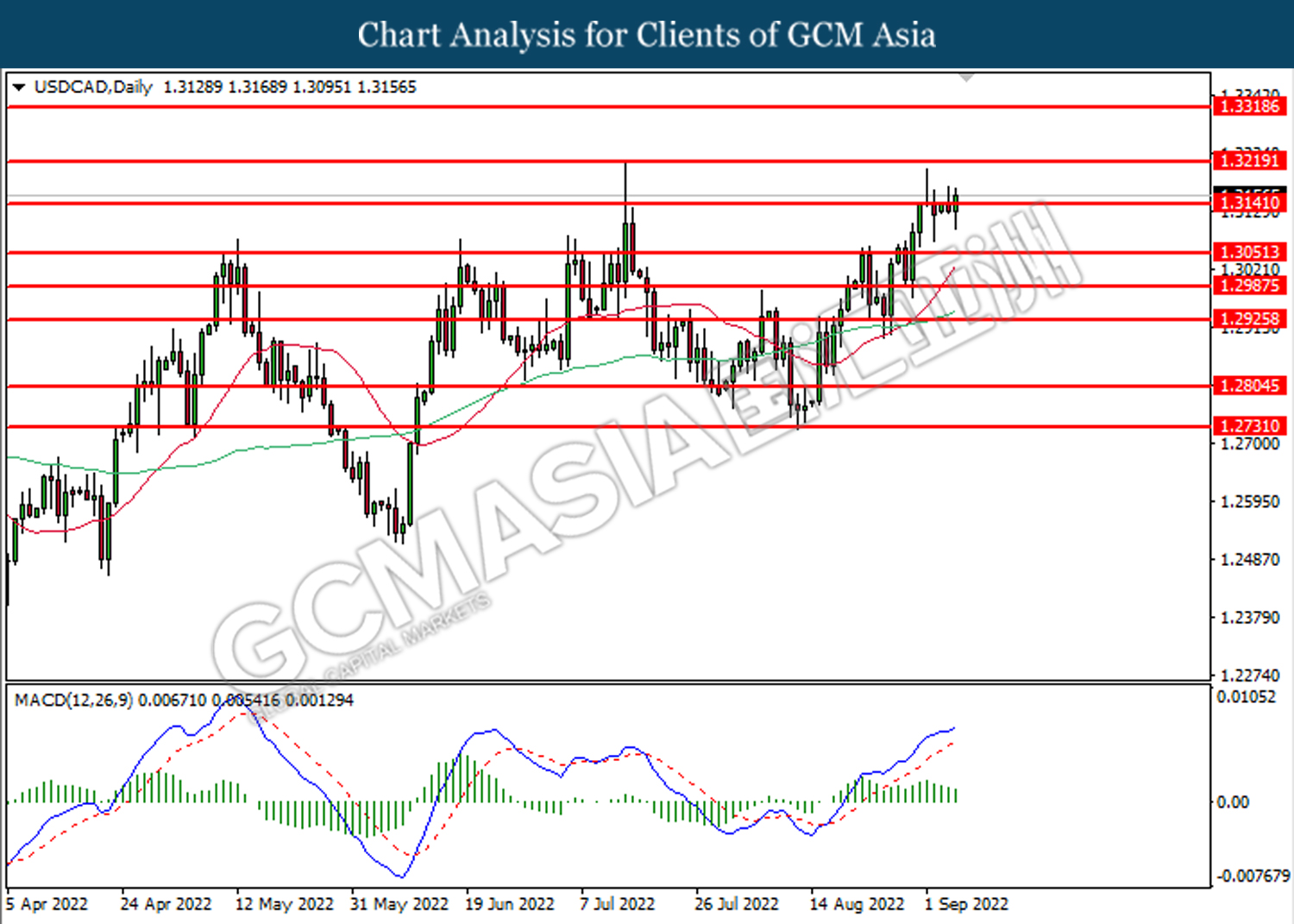Select the 1.28045 price level label
The height and width of the screenshot is (924, 1294).
(1249, 386)
